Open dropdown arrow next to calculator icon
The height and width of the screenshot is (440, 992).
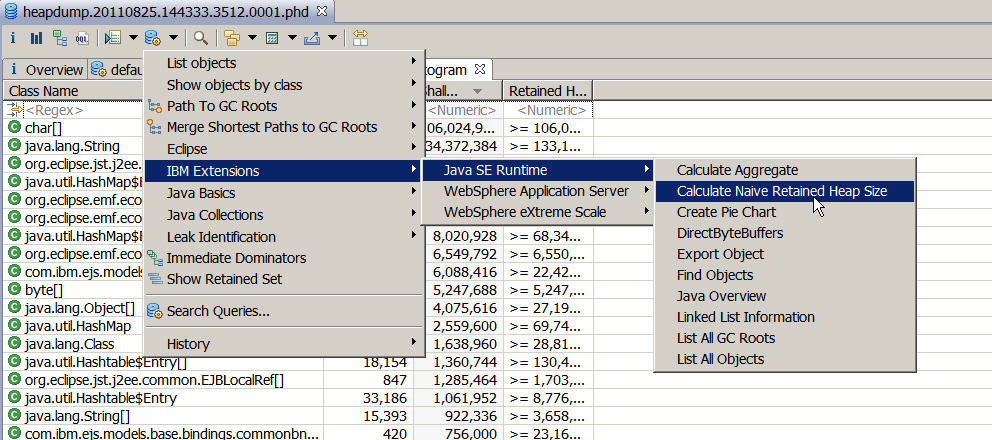pos(292,38)
